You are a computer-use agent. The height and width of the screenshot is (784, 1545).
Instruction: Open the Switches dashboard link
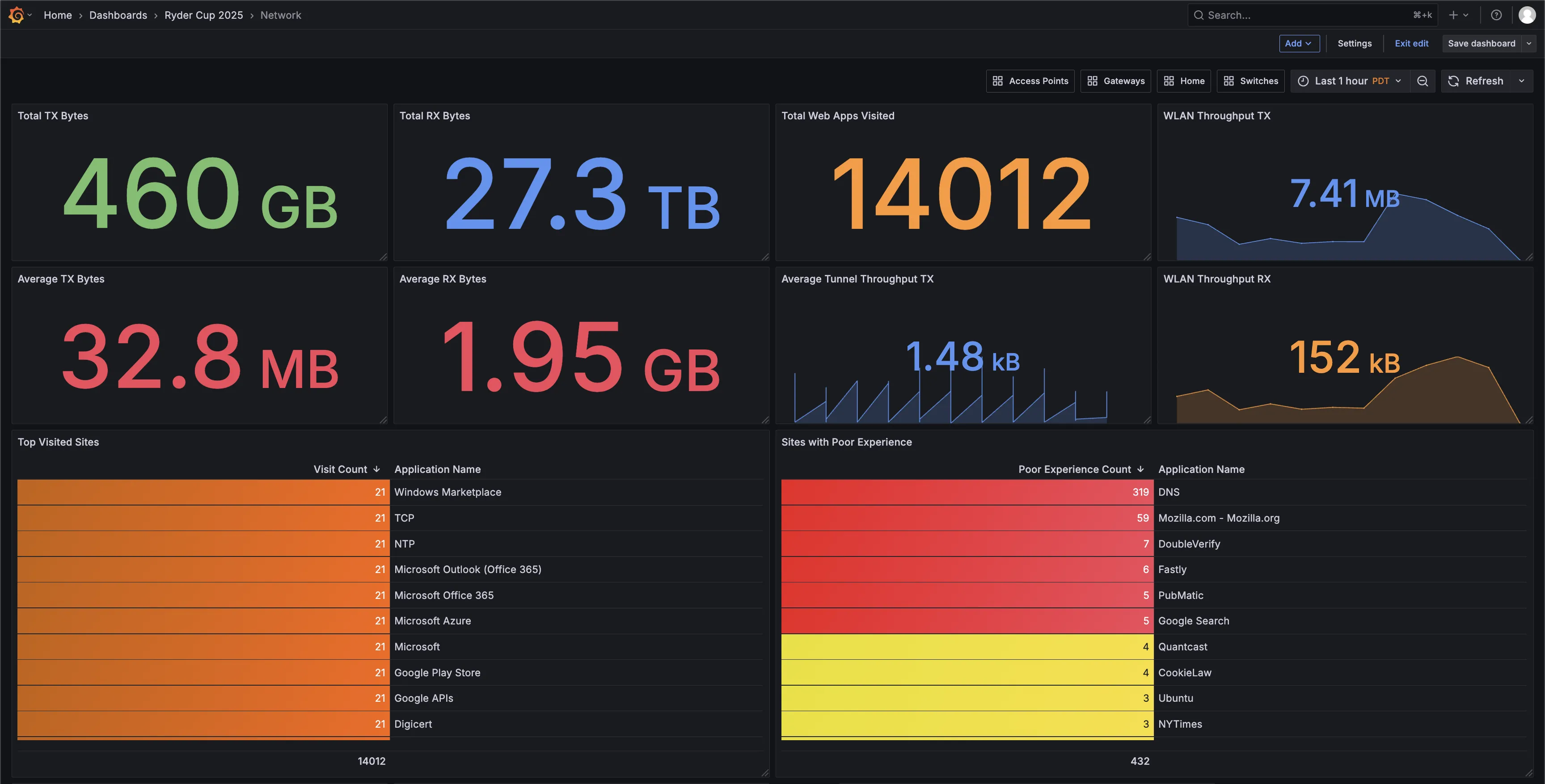(1250, 81)
